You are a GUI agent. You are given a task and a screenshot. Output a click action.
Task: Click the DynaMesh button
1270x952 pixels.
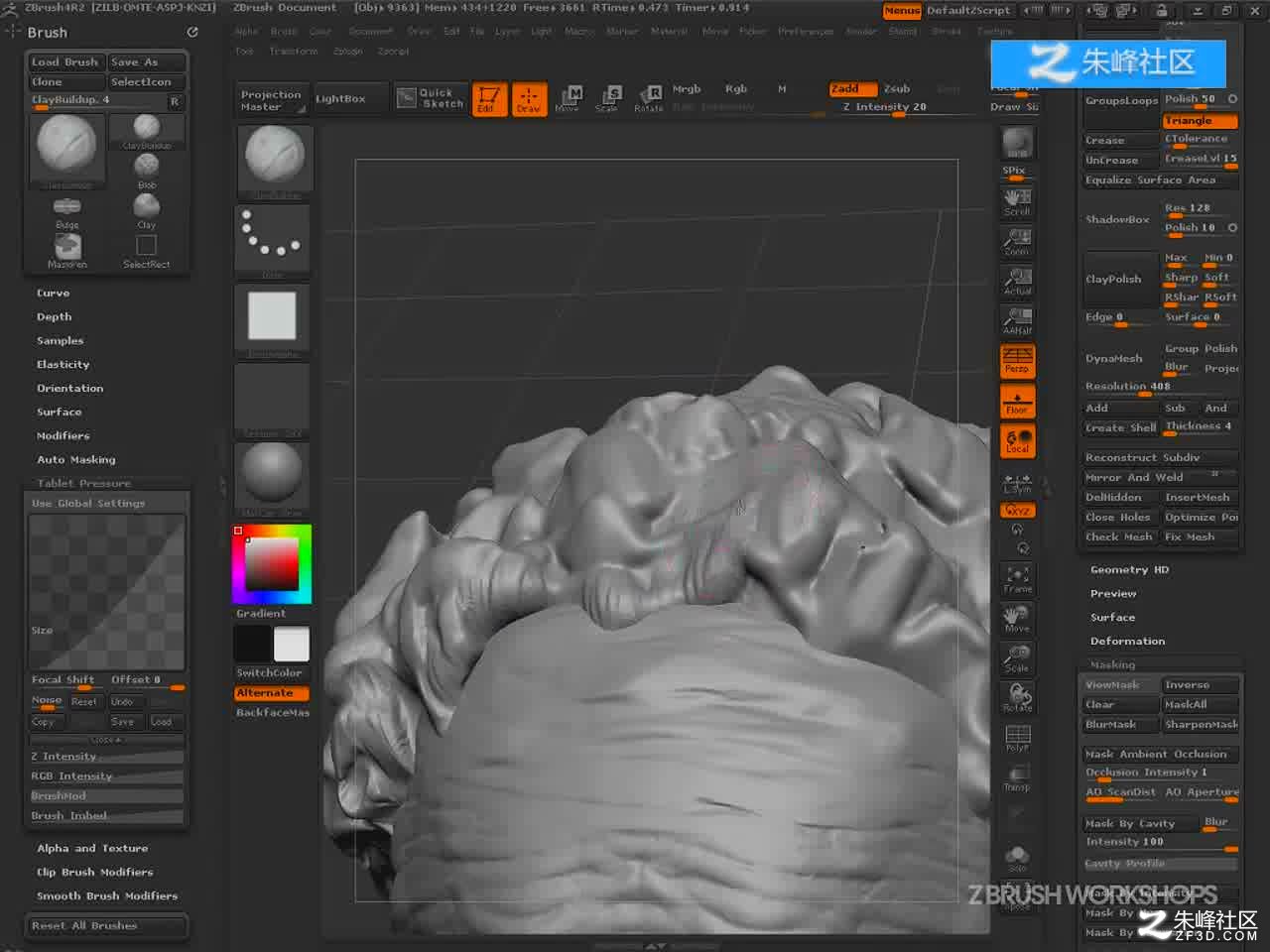1120,359
